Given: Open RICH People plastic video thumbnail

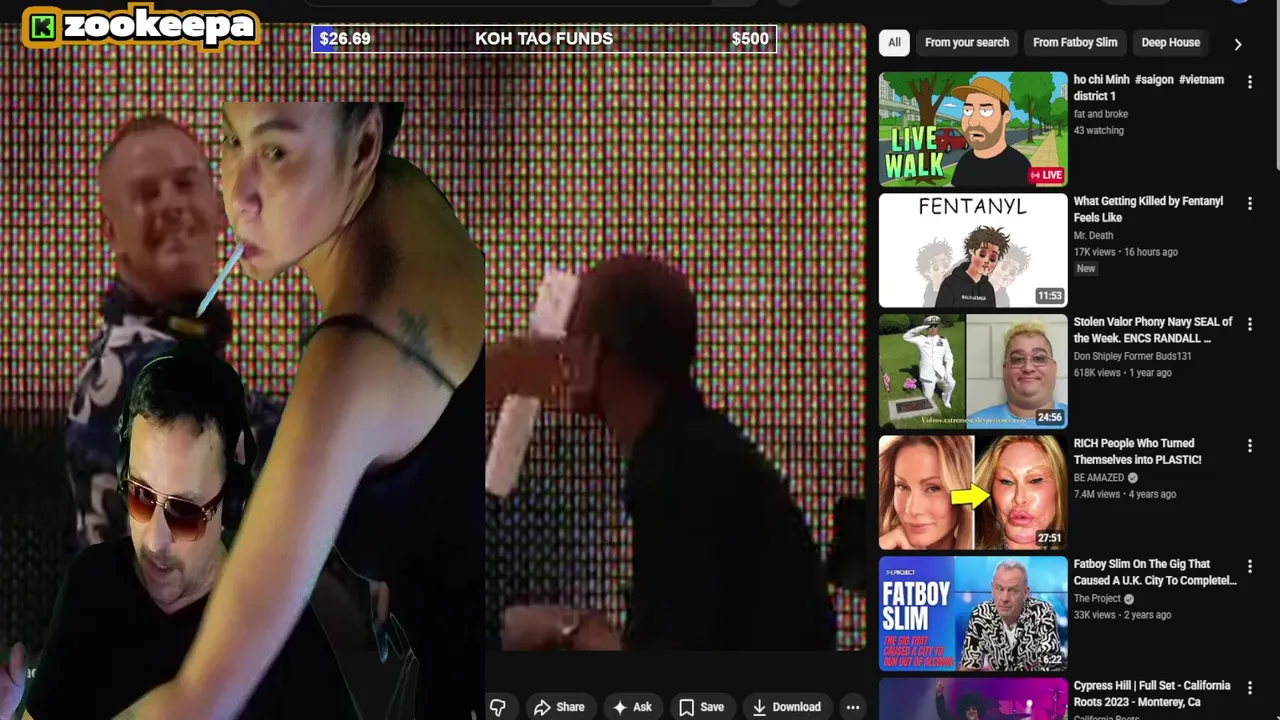Looking at the screenshot, I should tap(973, 492).
